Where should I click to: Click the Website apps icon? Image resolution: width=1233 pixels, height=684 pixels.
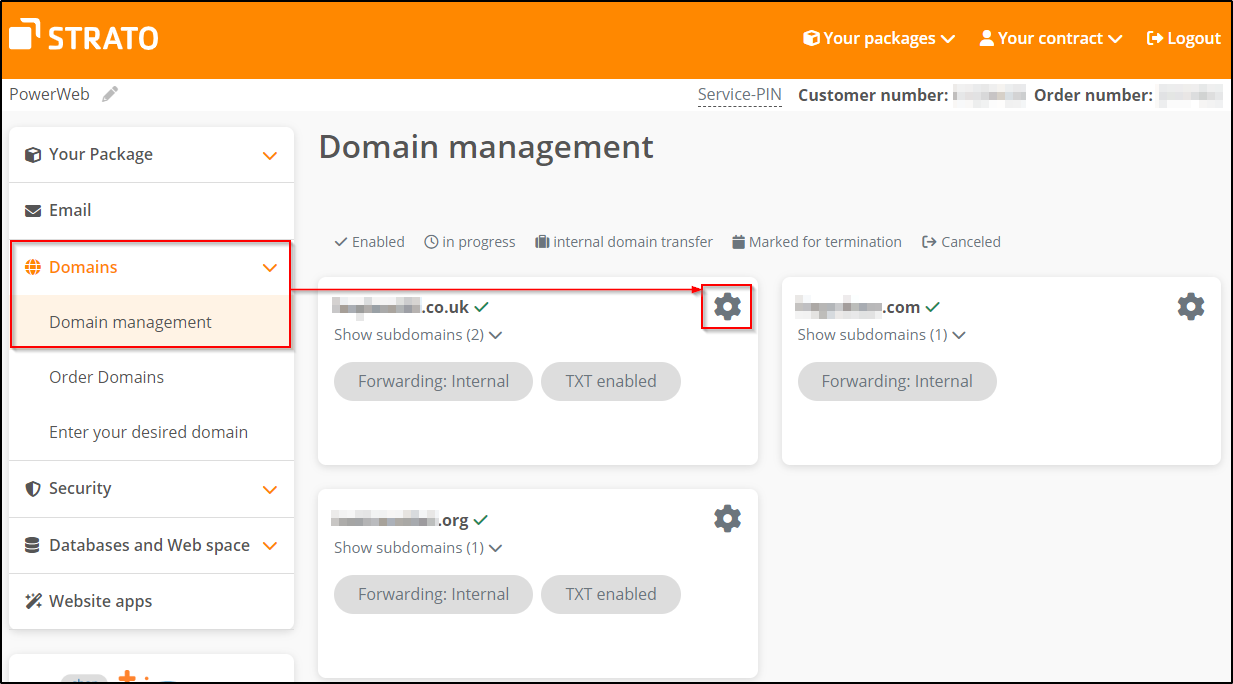pyautogui.click(x=35, y=601)
